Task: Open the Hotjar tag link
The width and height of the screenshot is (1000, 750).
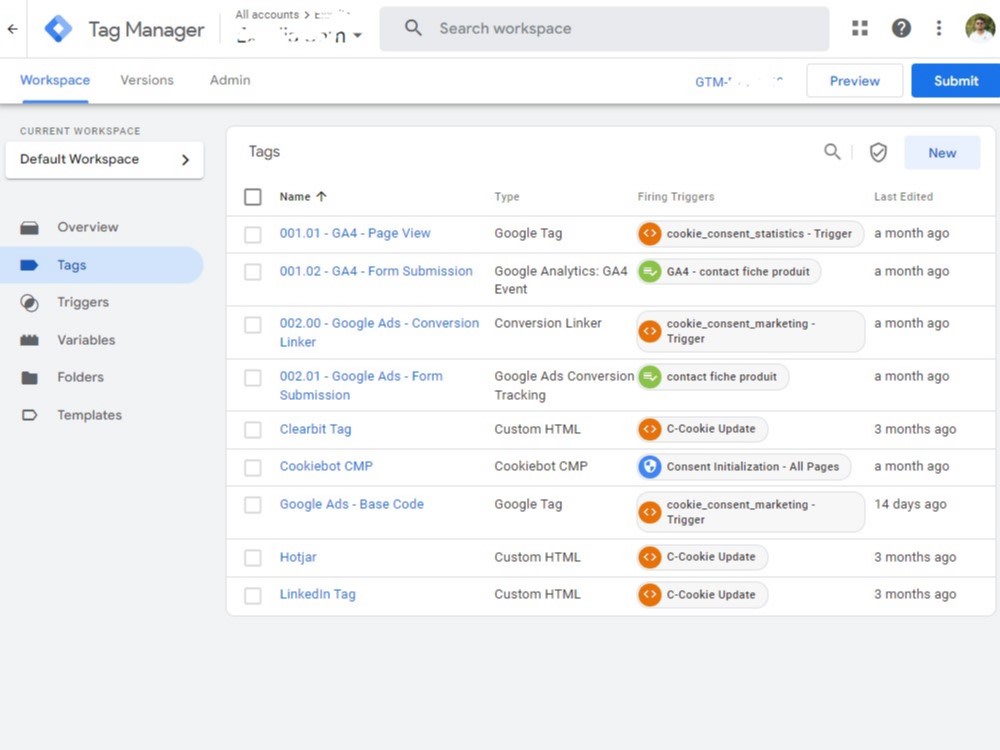Action: pyautogui.click(x=298, y=557)
